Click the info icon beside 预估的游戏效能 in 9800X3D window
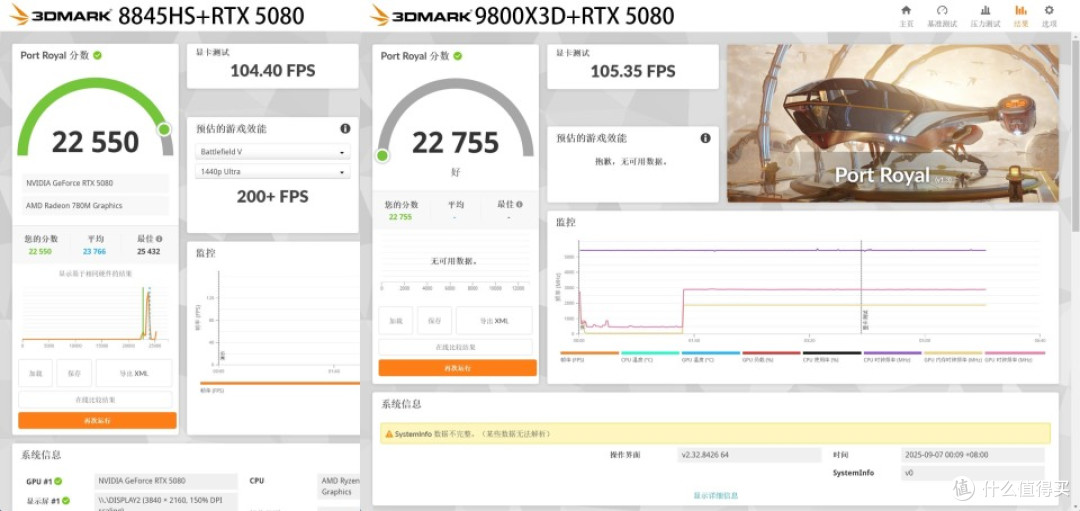Viewport: 1080px width, 511px height. pos(705,138)
